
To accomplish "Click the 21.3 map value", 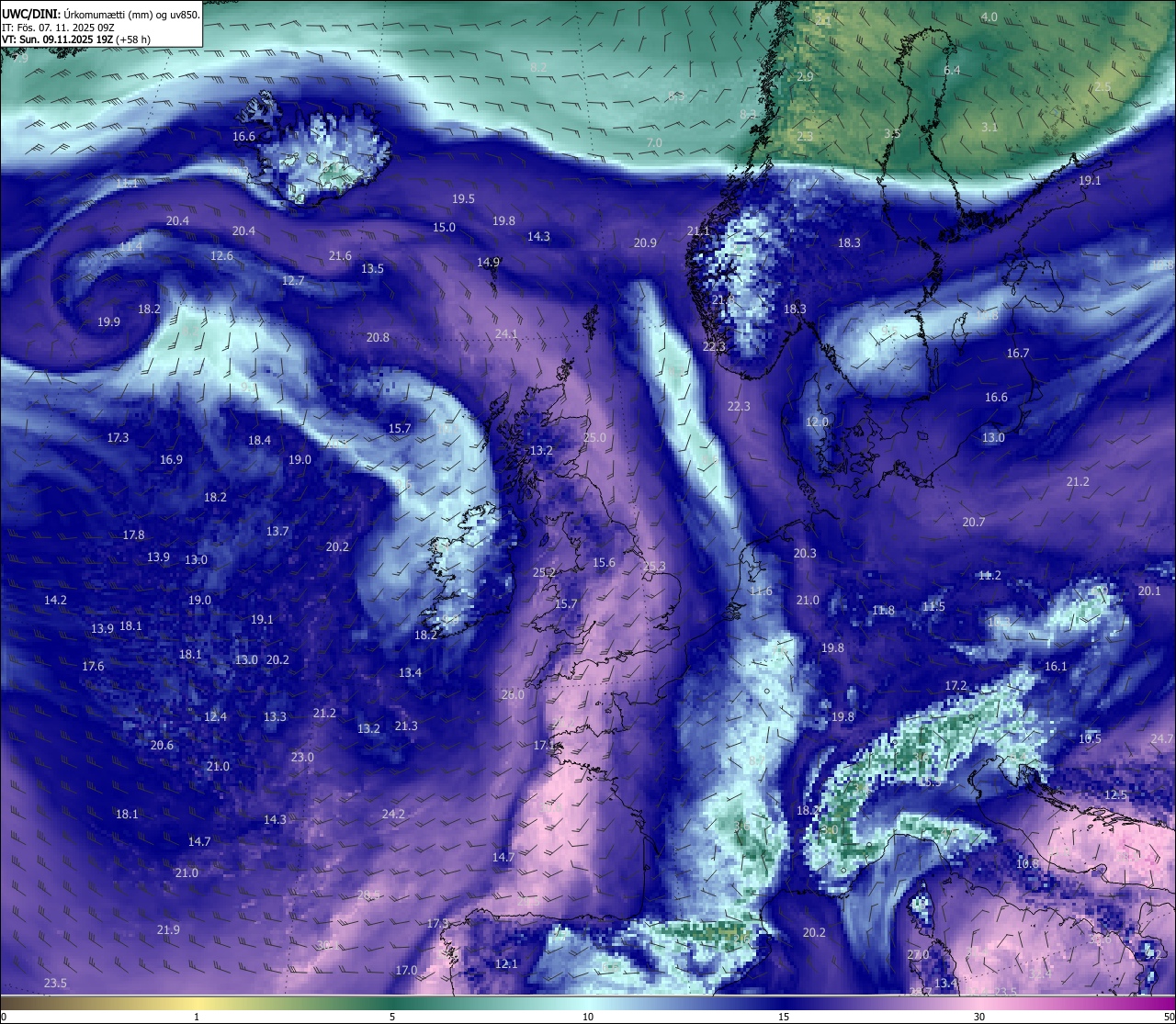I will coord(406,726).
